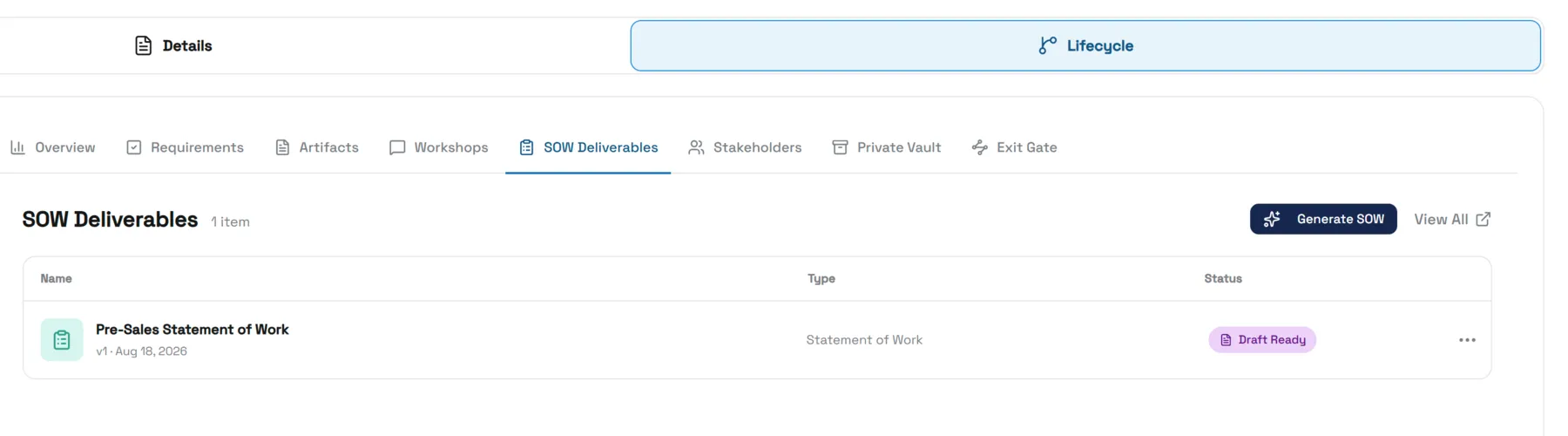Click the Details document icon

[x=144, y=45]
